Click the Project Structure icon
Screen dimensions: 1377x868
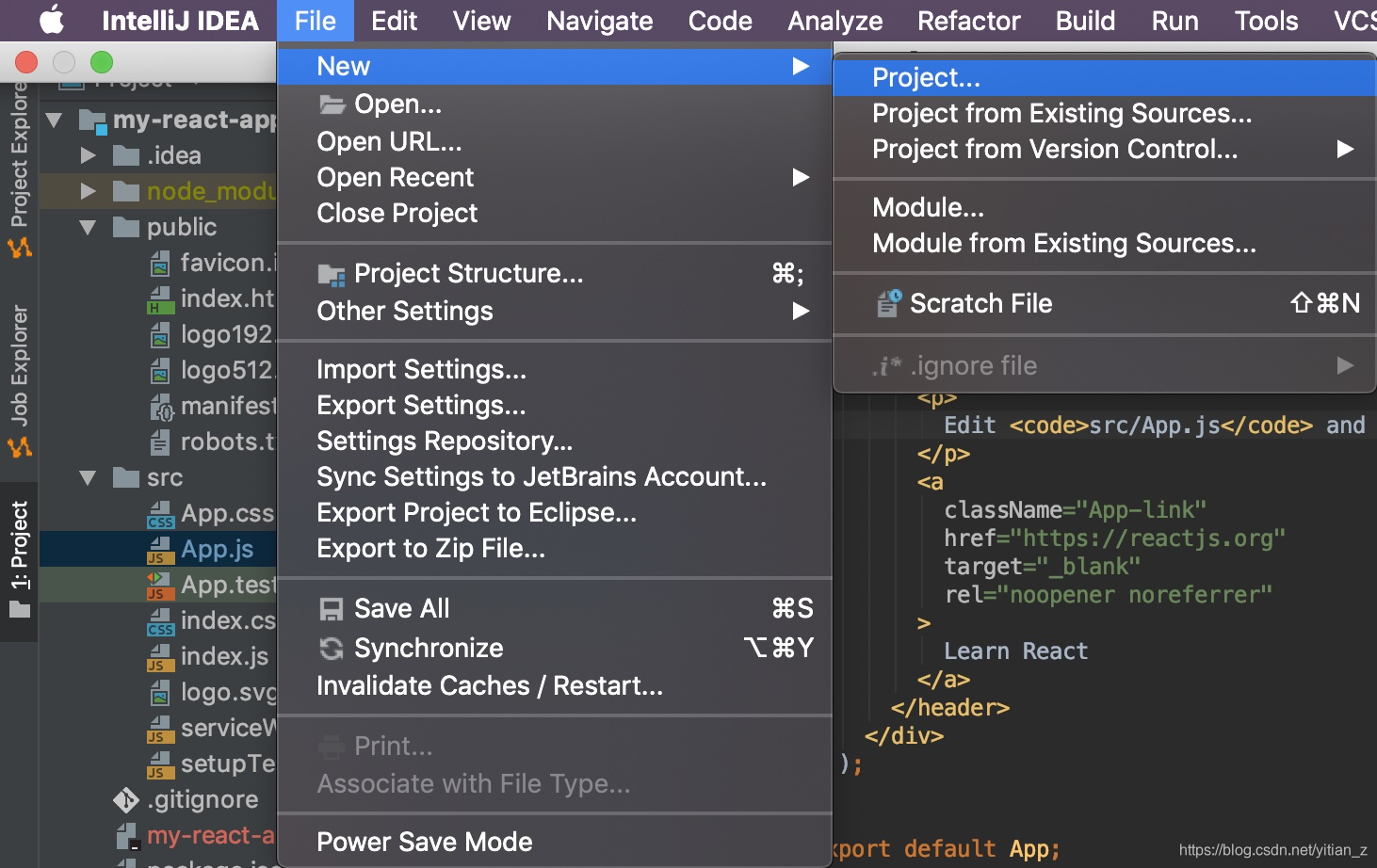(332, 274)
